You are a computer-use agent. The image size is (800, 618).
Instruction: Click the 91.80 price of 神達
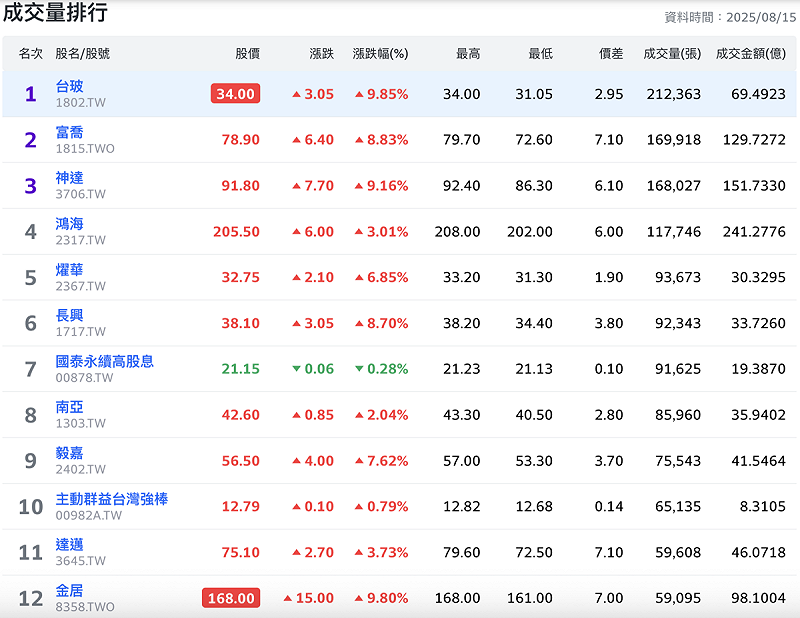240,186
